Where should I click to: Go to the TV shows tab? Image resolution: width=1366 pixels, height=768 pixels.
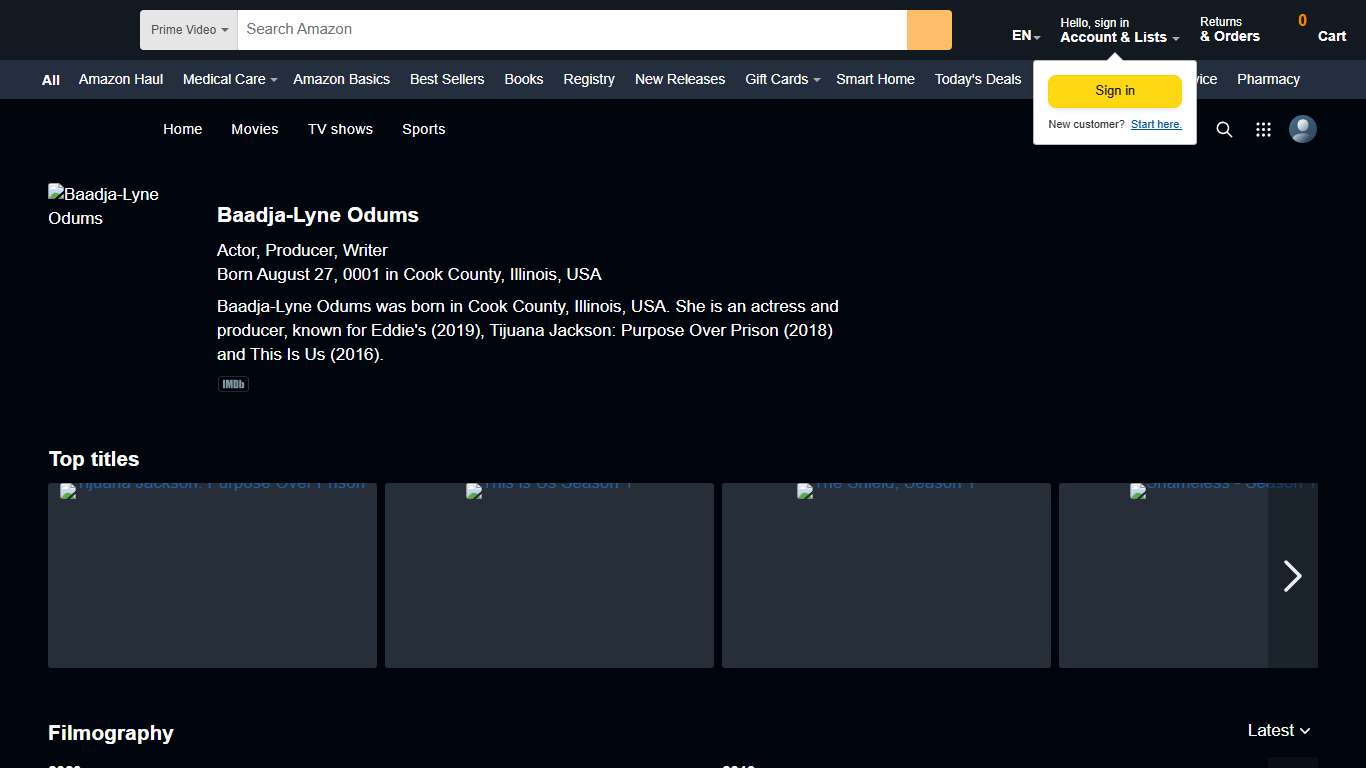[340, 129]
